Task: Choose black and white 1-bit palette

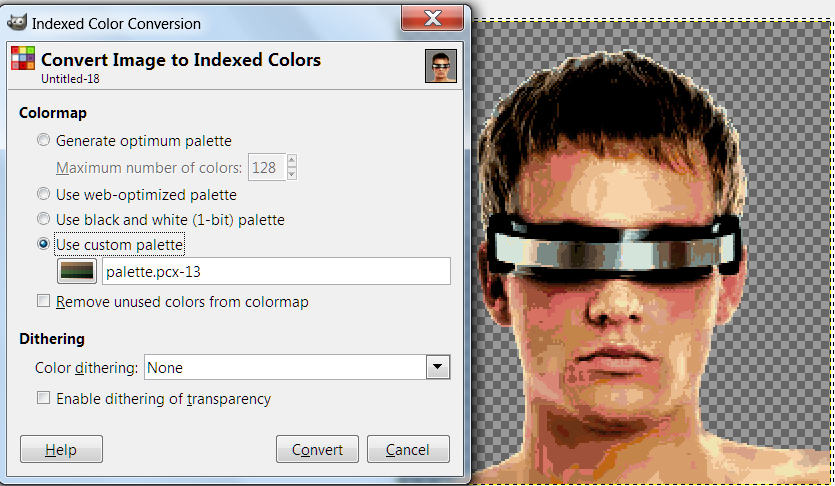Action: point(43,219)
